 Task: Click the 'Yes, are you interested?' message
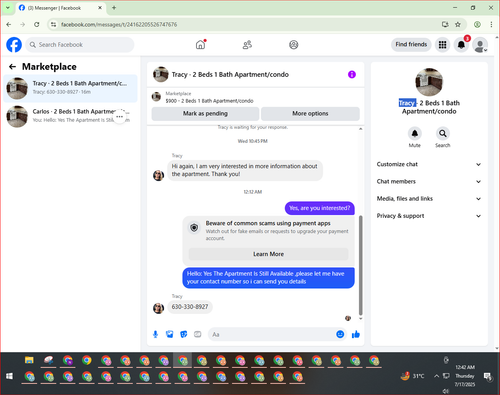(320, 208)
